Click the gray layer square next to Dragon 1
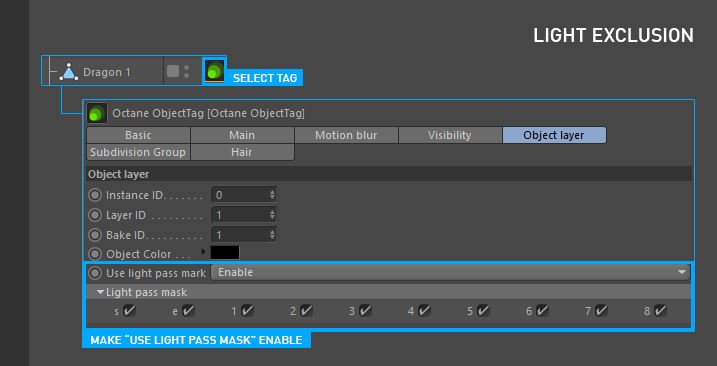This screenshot has width=717, height=366. point(173,71)
